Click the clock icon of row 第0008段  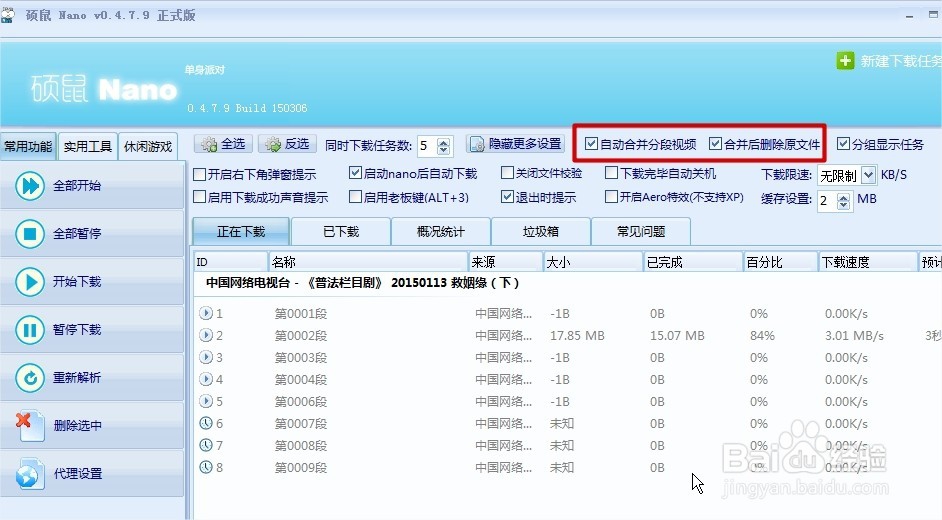click(x=206, y=445)
